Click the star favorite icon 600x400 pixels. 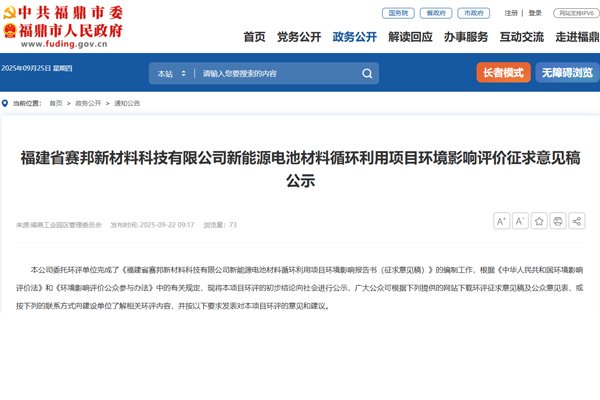click(539, 220)
